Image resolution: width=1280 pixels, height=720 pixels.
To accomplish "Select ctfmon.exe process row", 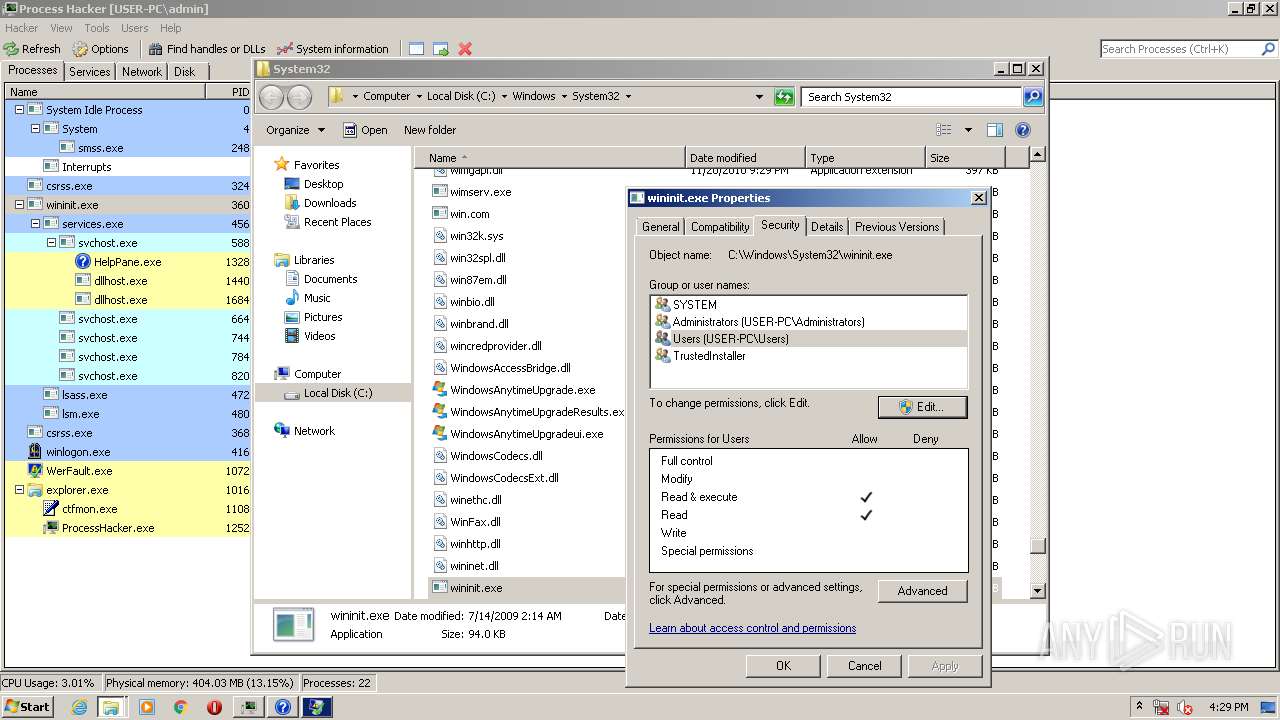I will pos(127,509).
